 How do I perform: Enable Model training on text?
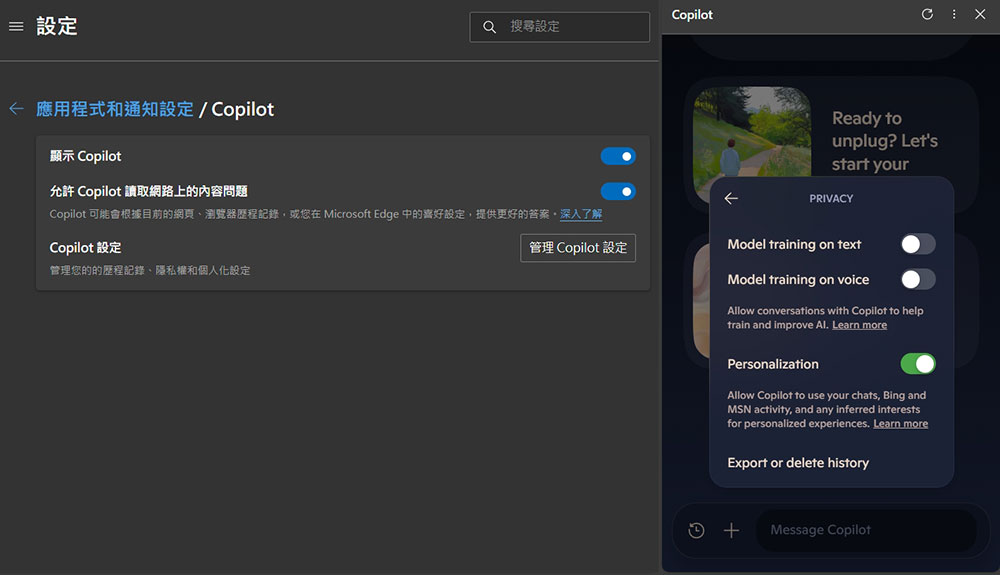[918, 244]
